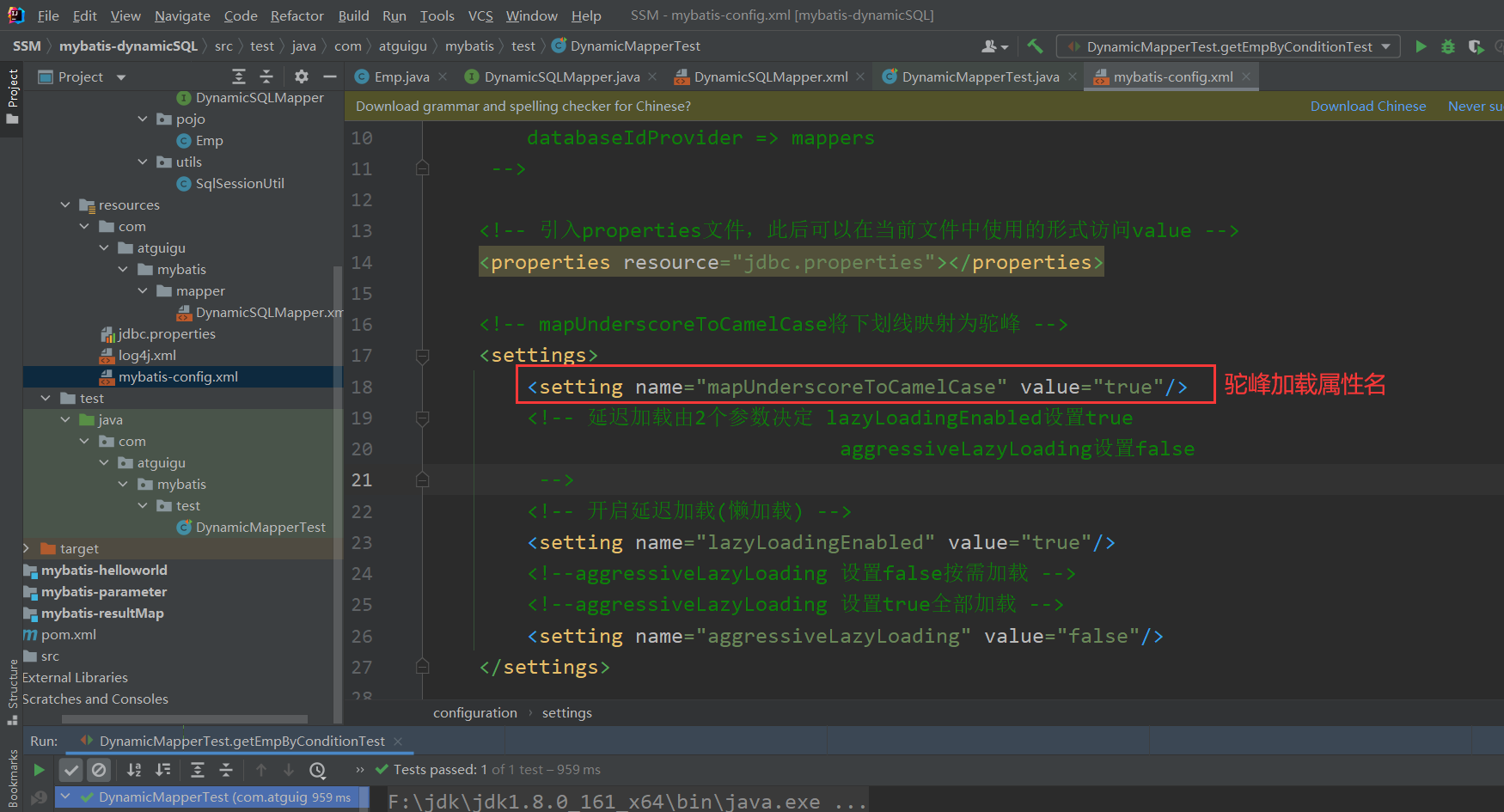The height and width of the screenshot is (812, 1504).
Task: Open the File menu
Action: (x=48, y=15)
